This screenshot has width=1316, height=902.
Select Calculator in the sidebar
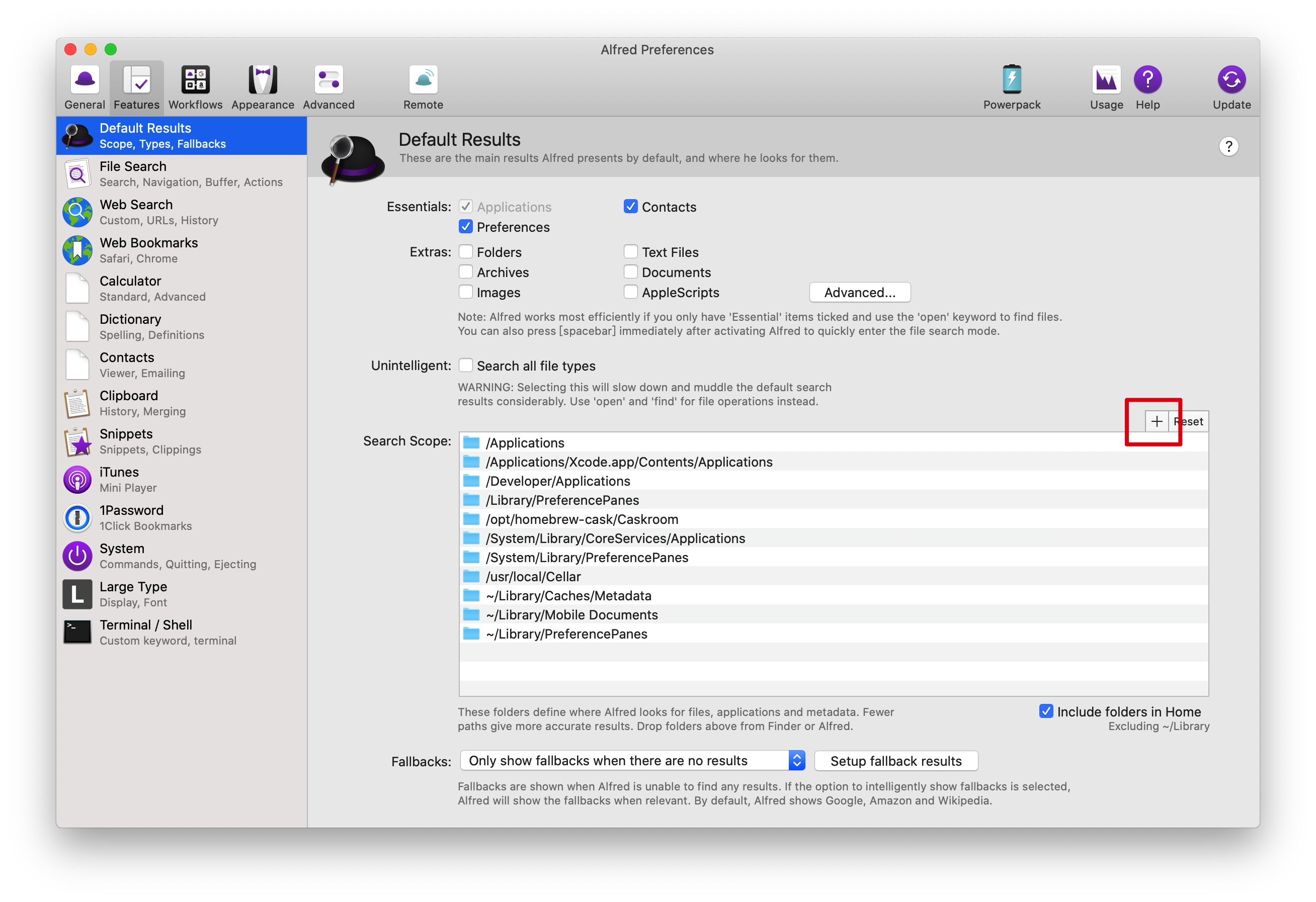pyautogui.click(x=181, y=289)
